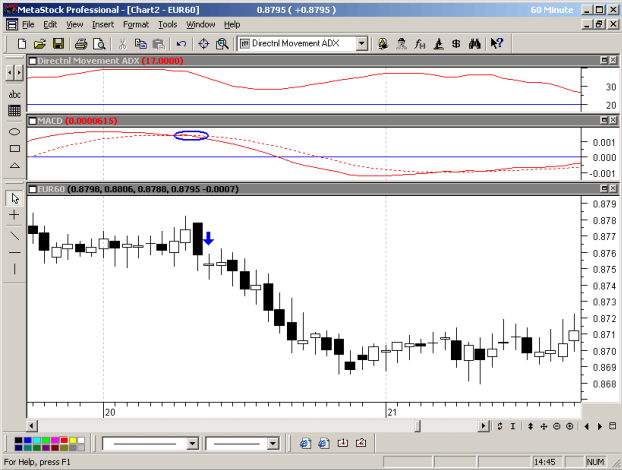
Task: Open the Format menu
Action: [136, 25]
